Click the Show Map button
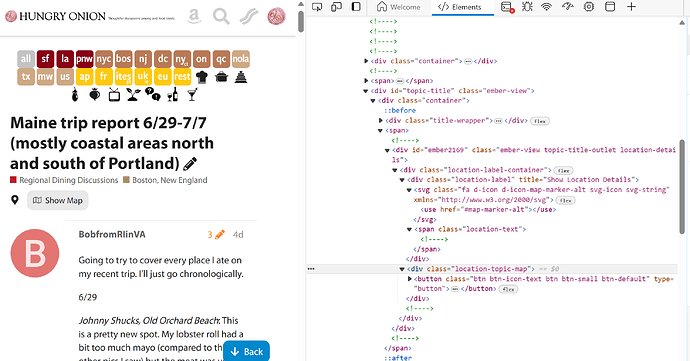Image resolution: width=690 pixels, height=361 pixels. [58, 200]
